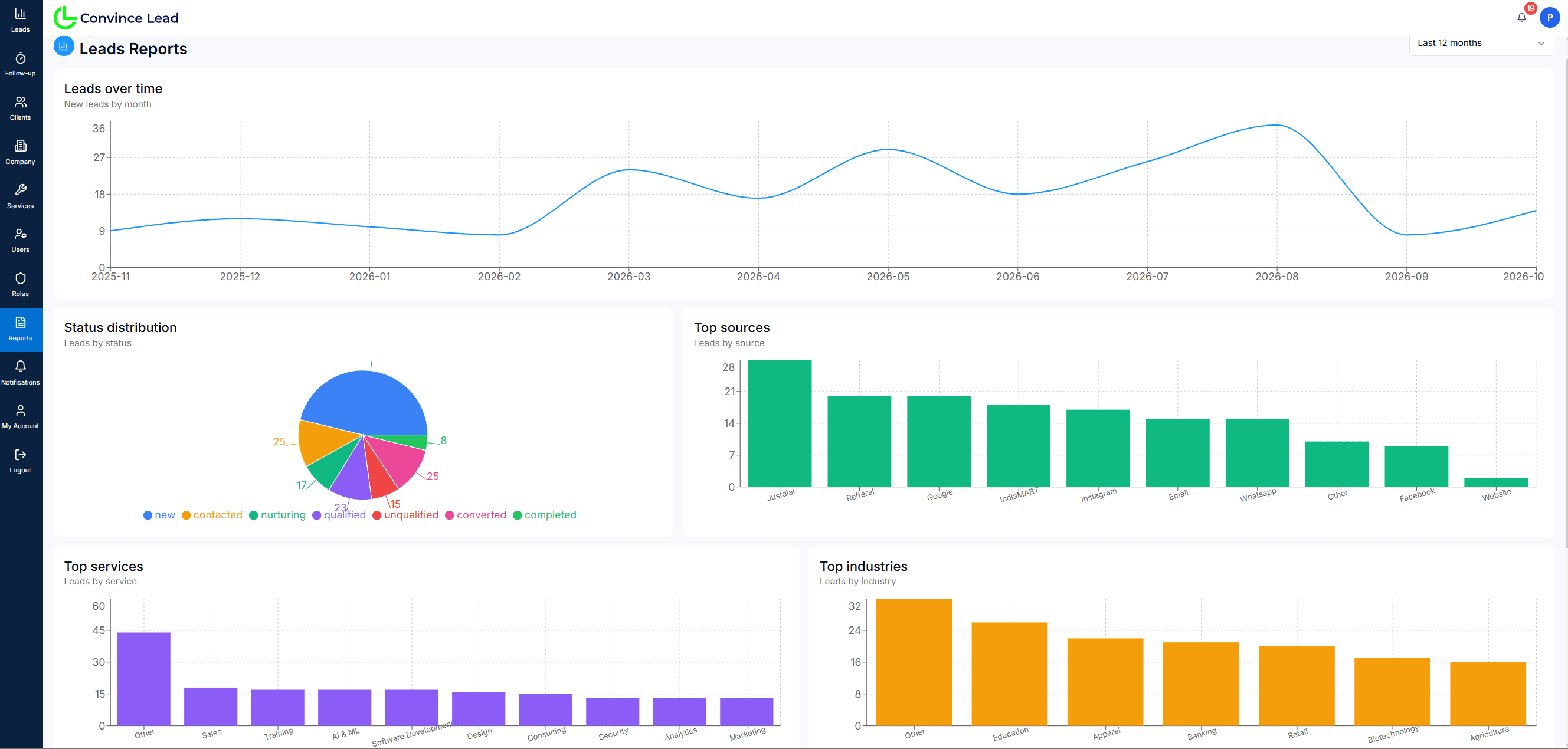The width and height of the screenshot is (1568, 749).
Task: Click the Sales bar in Top services
Action: (x=211, y=707)
